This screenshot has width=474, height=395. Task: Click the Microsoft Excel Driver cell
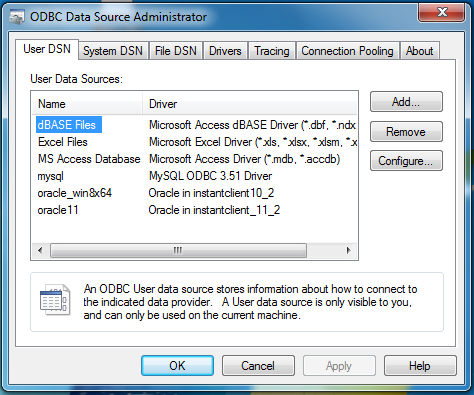tap(253, 142)
